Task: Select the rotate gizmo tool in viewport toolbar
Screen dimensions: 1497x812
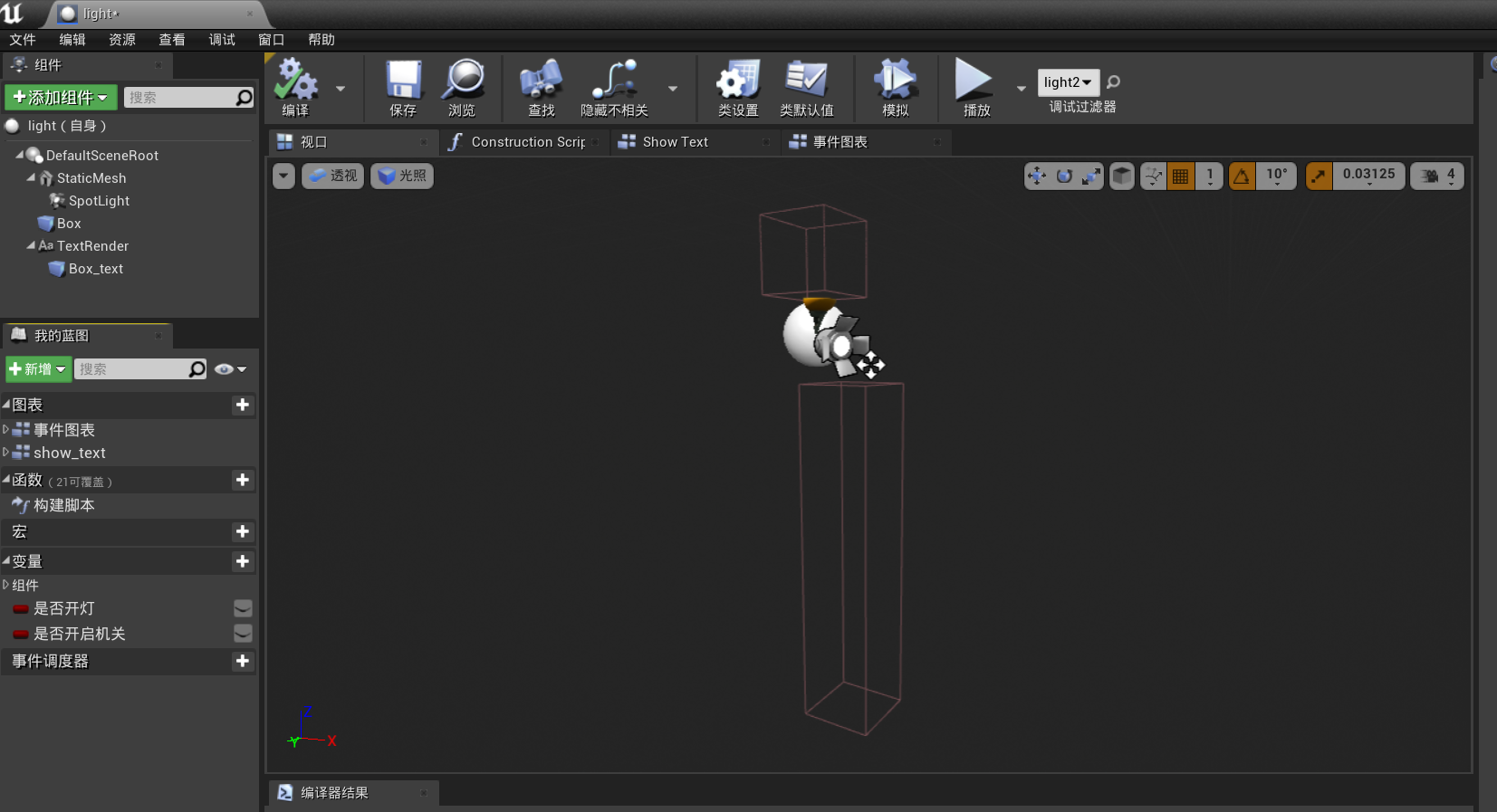Action: click(x=1064, y=176)
